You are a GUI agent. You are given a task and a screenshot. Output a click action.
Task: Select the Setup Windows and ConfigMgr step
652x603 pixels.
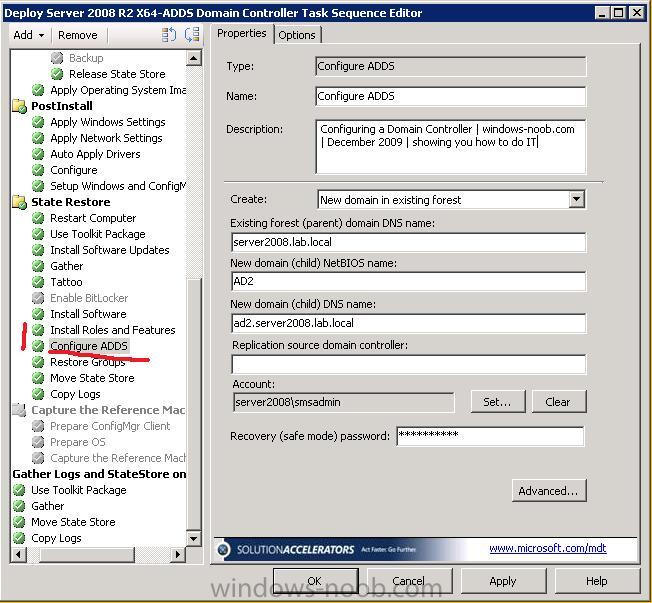click(118, 186)
